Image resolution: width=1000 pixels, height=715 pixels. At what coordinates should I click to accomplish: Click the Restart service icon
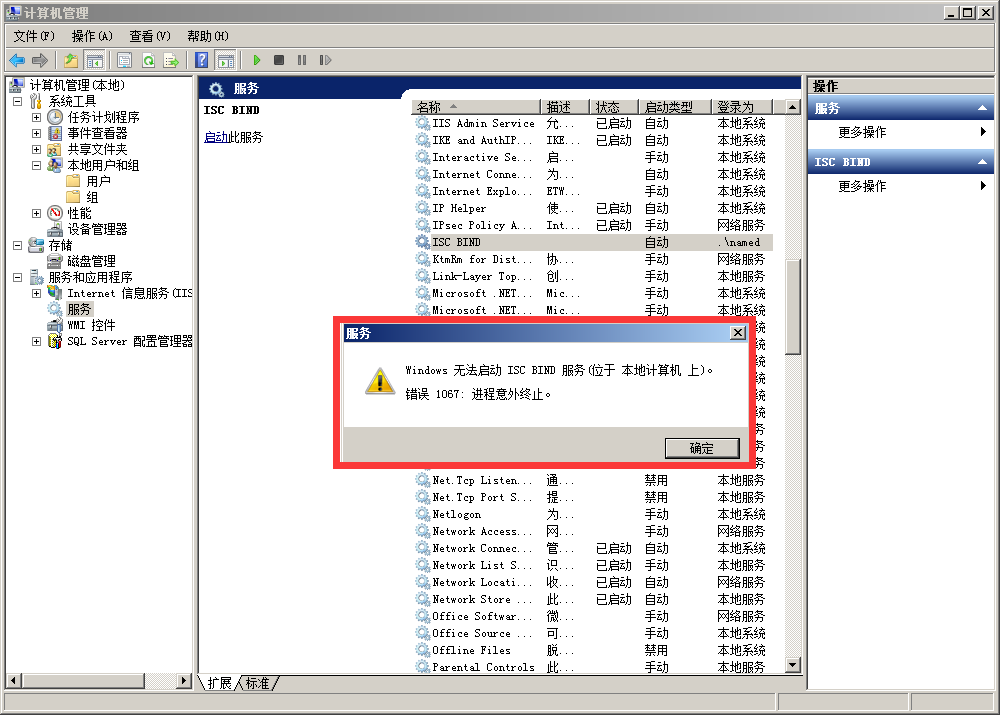(325, 60)
